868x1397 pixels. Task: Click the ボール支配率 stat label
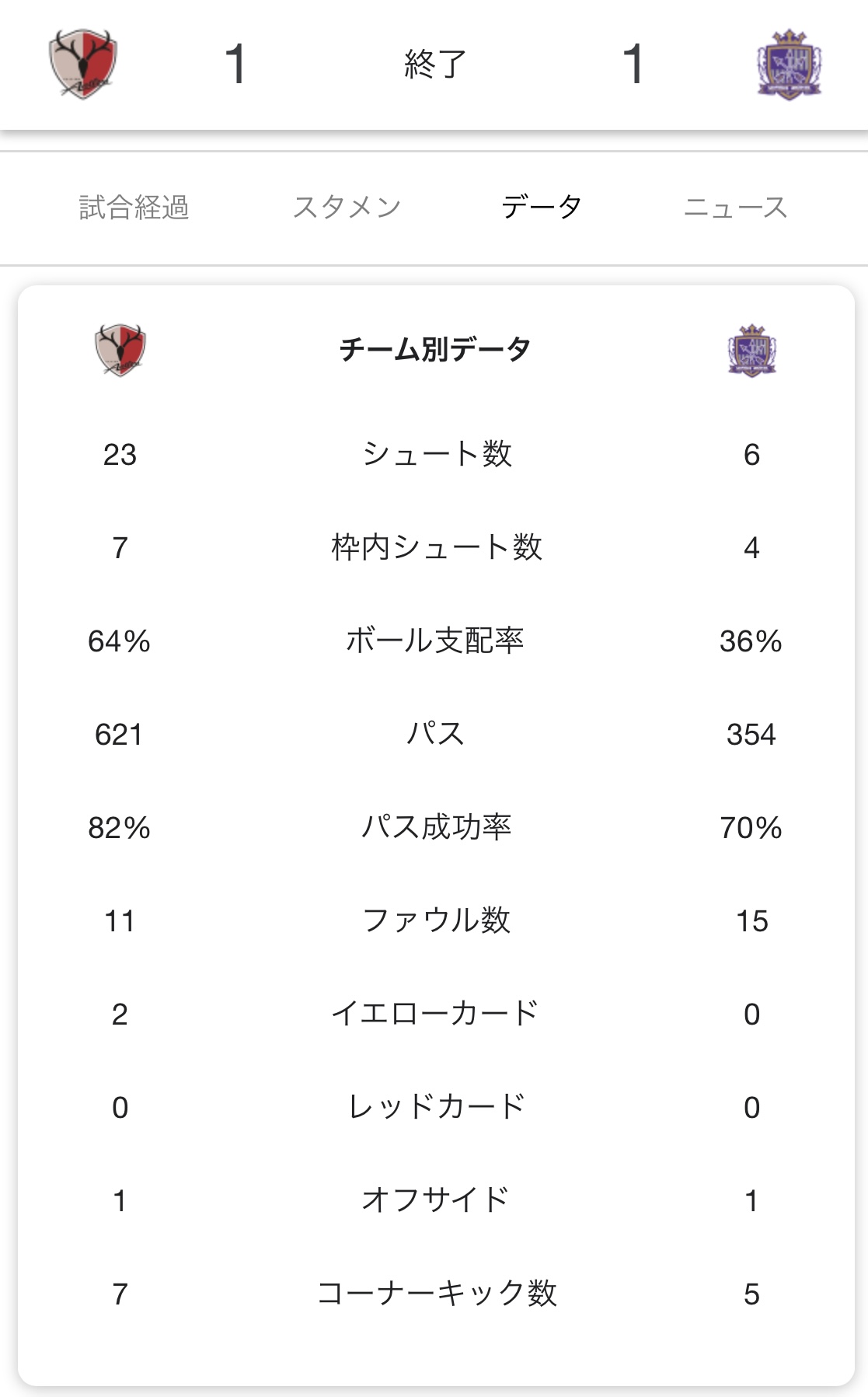point(435,641)
